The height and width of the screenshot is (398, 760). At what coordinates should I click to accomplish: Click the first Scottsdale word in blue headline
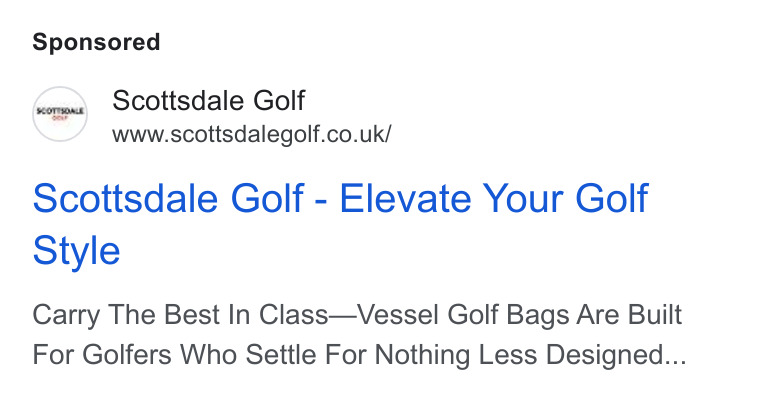(125, 198)
